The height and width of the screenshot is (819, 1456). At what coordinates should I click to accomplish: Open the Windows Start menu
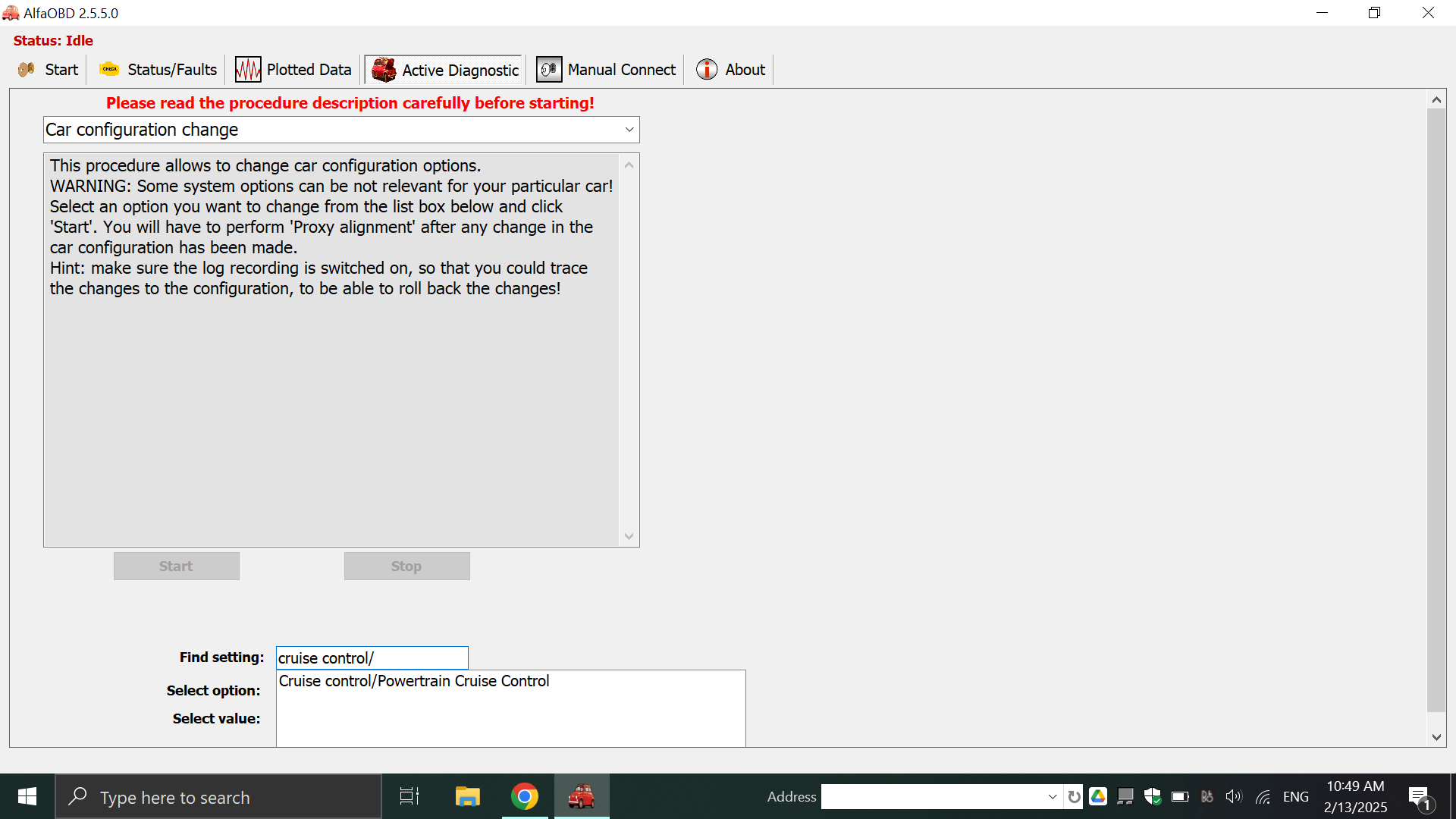click(27, 796)
